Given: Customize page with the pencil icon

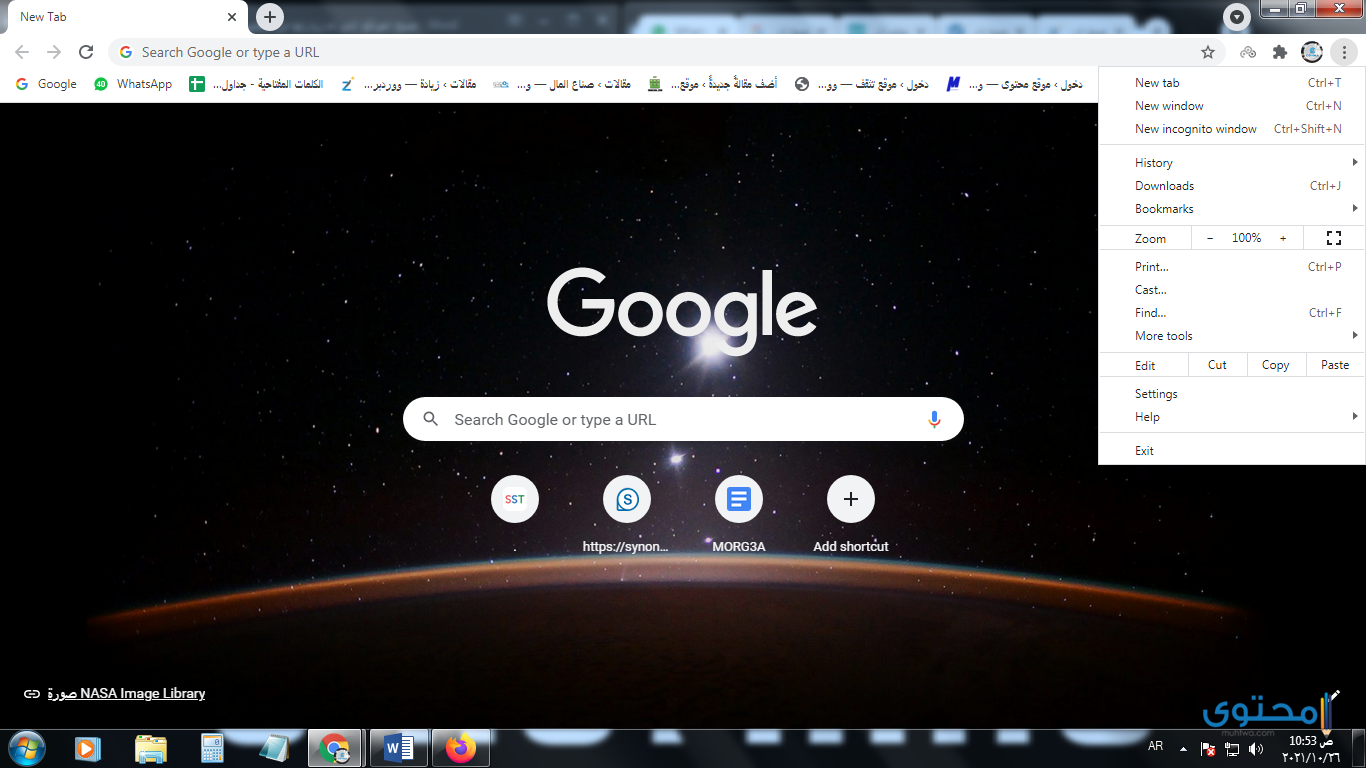Looking at the screenshot, I should (1333, 694).
